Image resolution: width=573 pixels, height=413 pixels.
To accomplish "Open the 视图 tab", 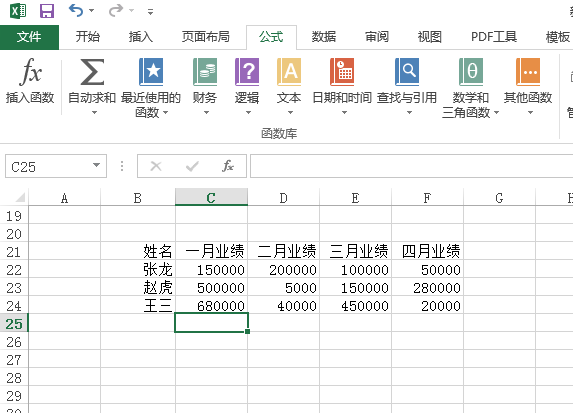I will pos(429,37).
